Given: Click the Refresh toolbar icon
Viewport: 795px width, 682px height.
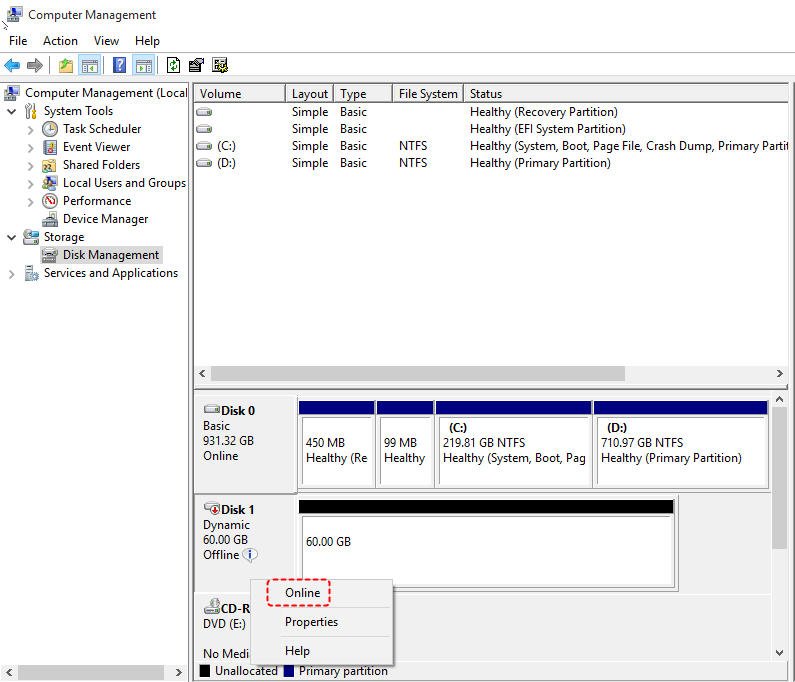Looking at the screenshot, I should pyautogui.click(x=173, y=65).
